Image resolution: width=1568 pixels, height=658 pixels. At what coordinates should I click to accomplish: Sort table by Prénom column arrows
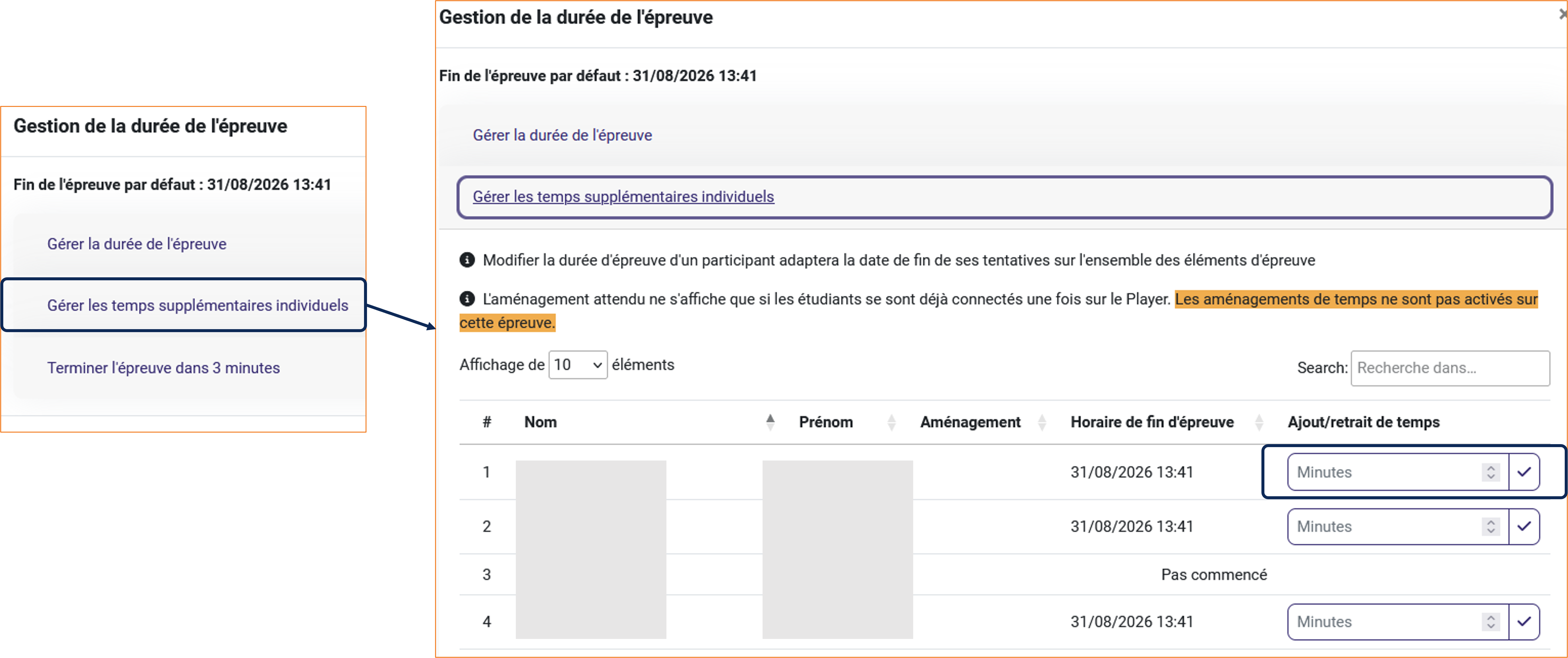point(891,422)
